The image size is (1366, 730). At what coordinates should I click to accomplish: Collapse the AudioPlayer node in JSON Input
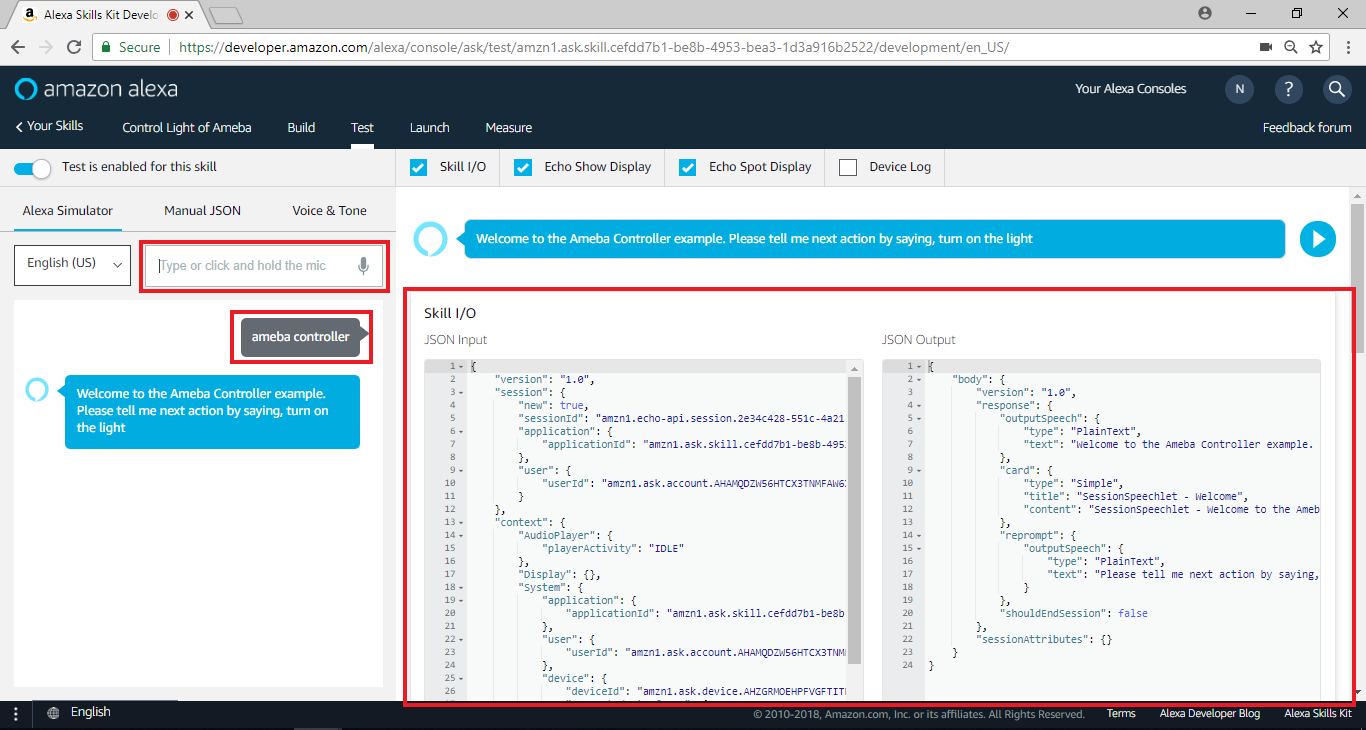click(460, 536)
